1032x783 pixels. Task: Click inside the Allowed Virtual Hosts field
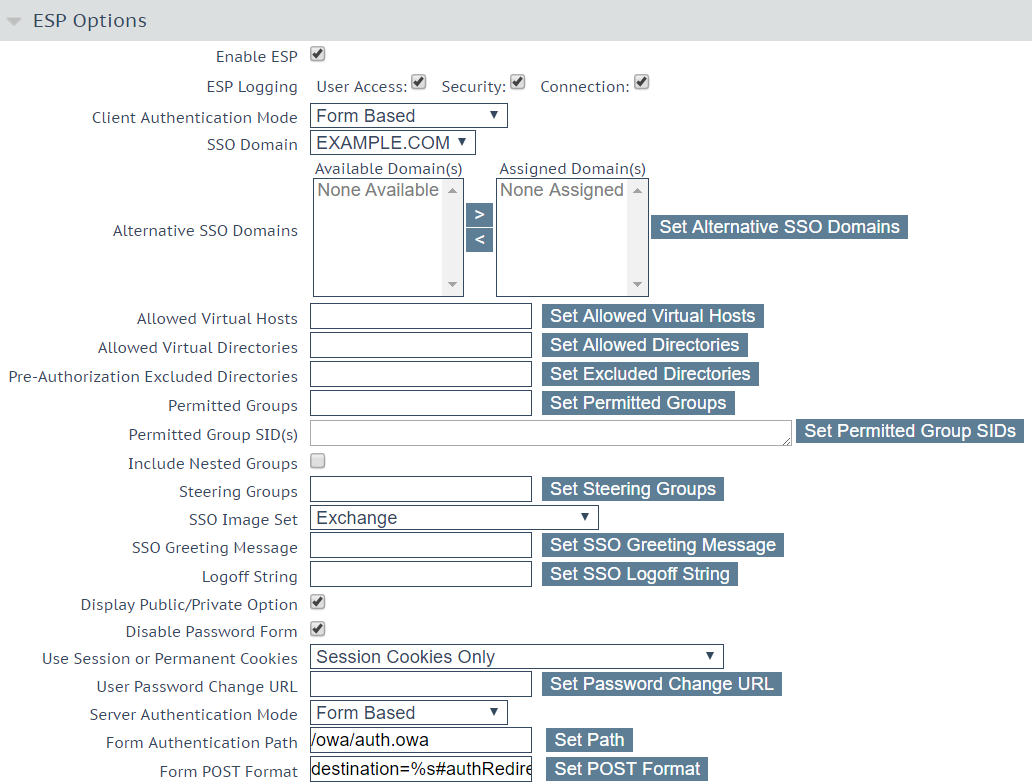(x=420, y=315)
